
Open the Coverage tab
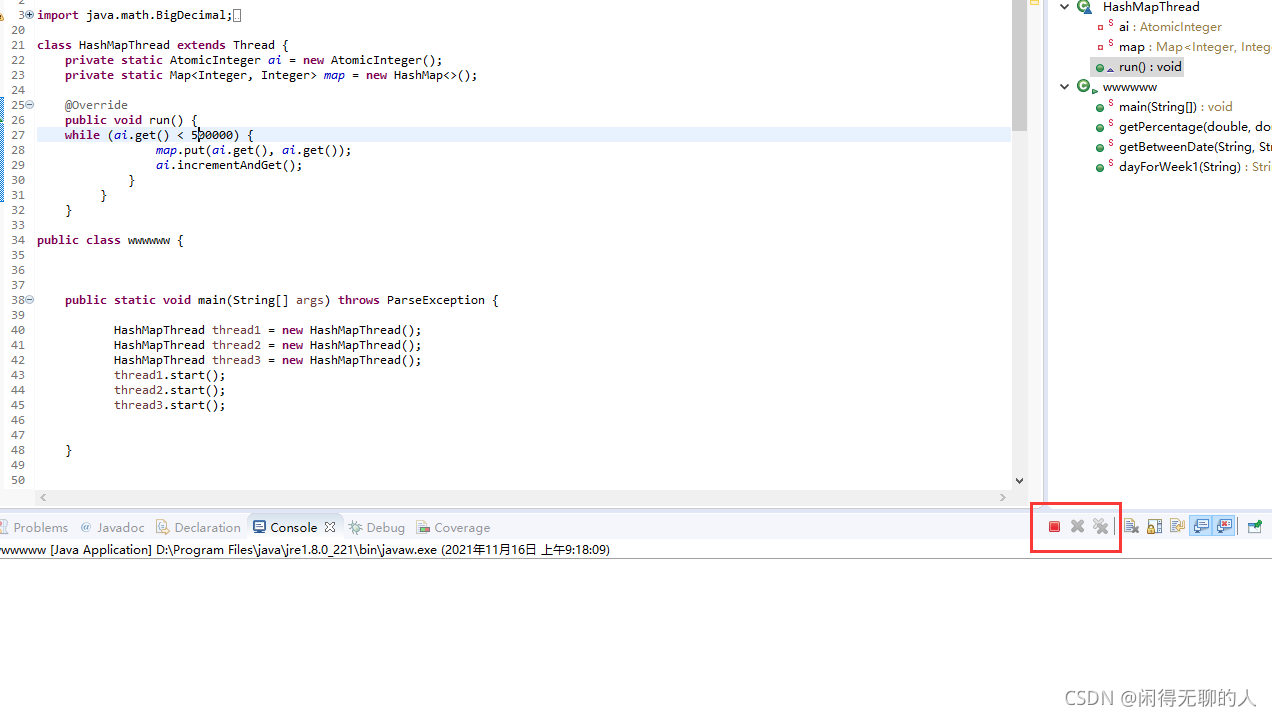click(x=453, y=527)
